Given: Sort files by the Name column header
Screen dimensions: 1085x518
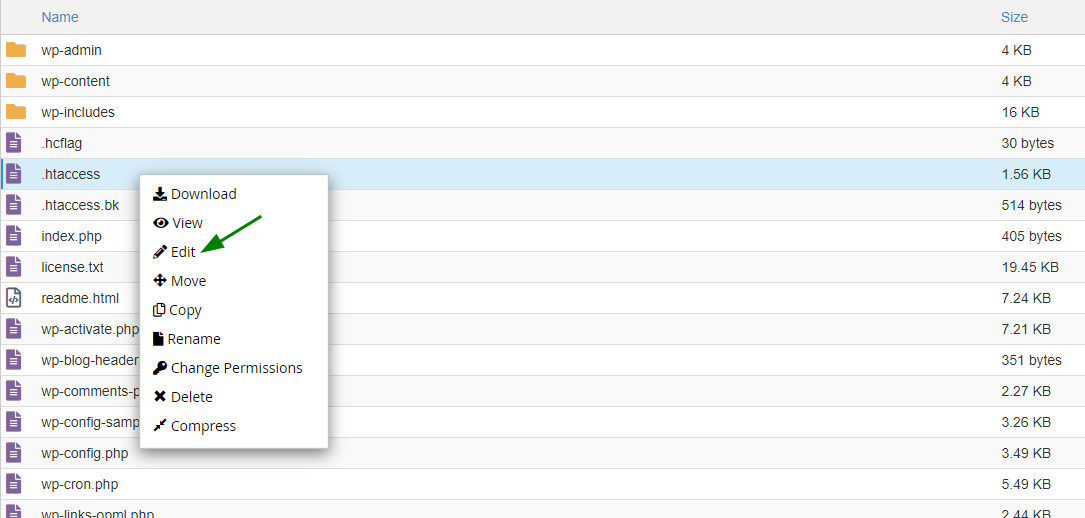Looking at the screenshot, I should coord(60,17).
